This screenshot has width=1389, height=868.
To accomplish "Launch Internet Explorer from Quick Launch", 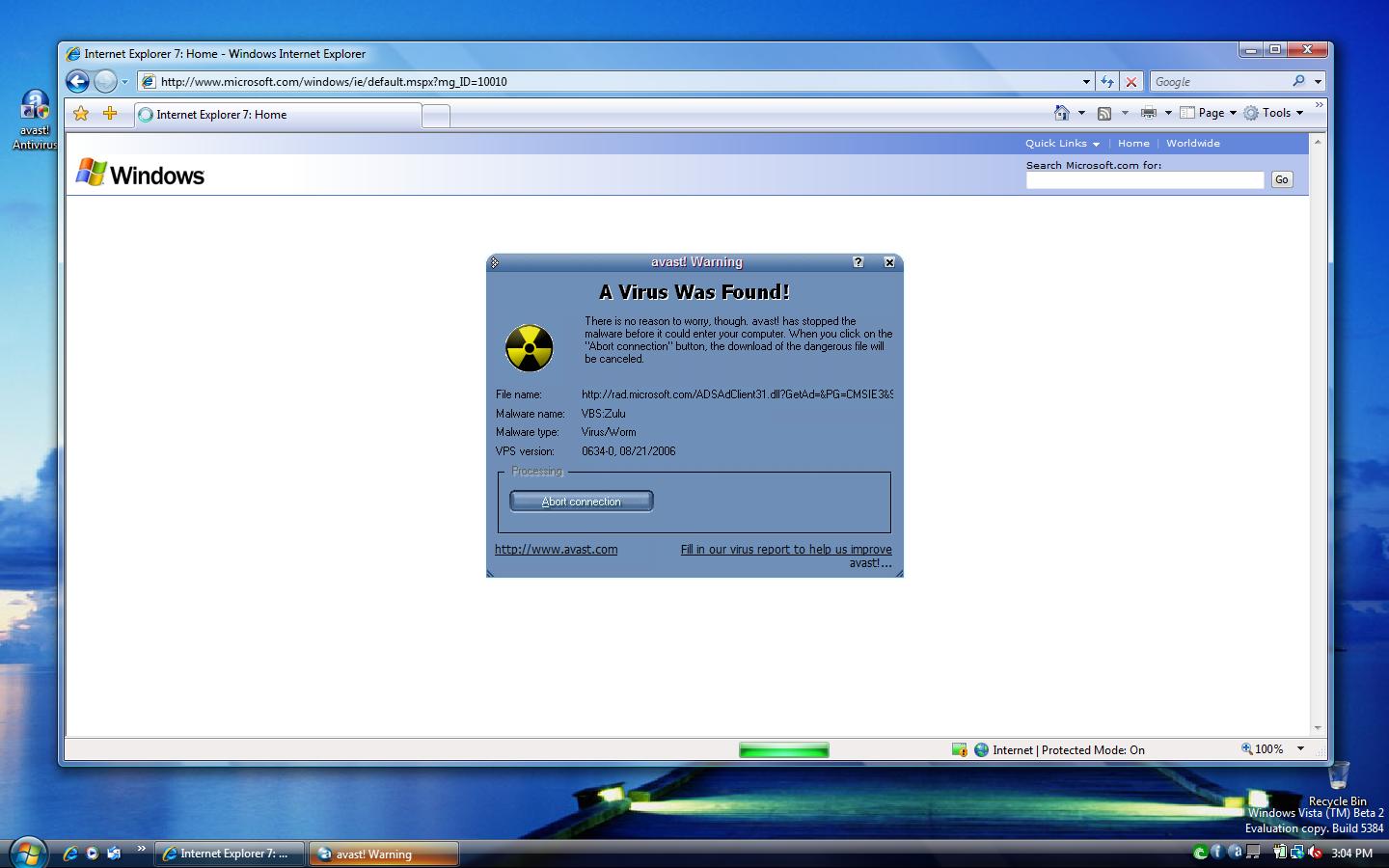I will pyautogui.click(x=70, y=854).
